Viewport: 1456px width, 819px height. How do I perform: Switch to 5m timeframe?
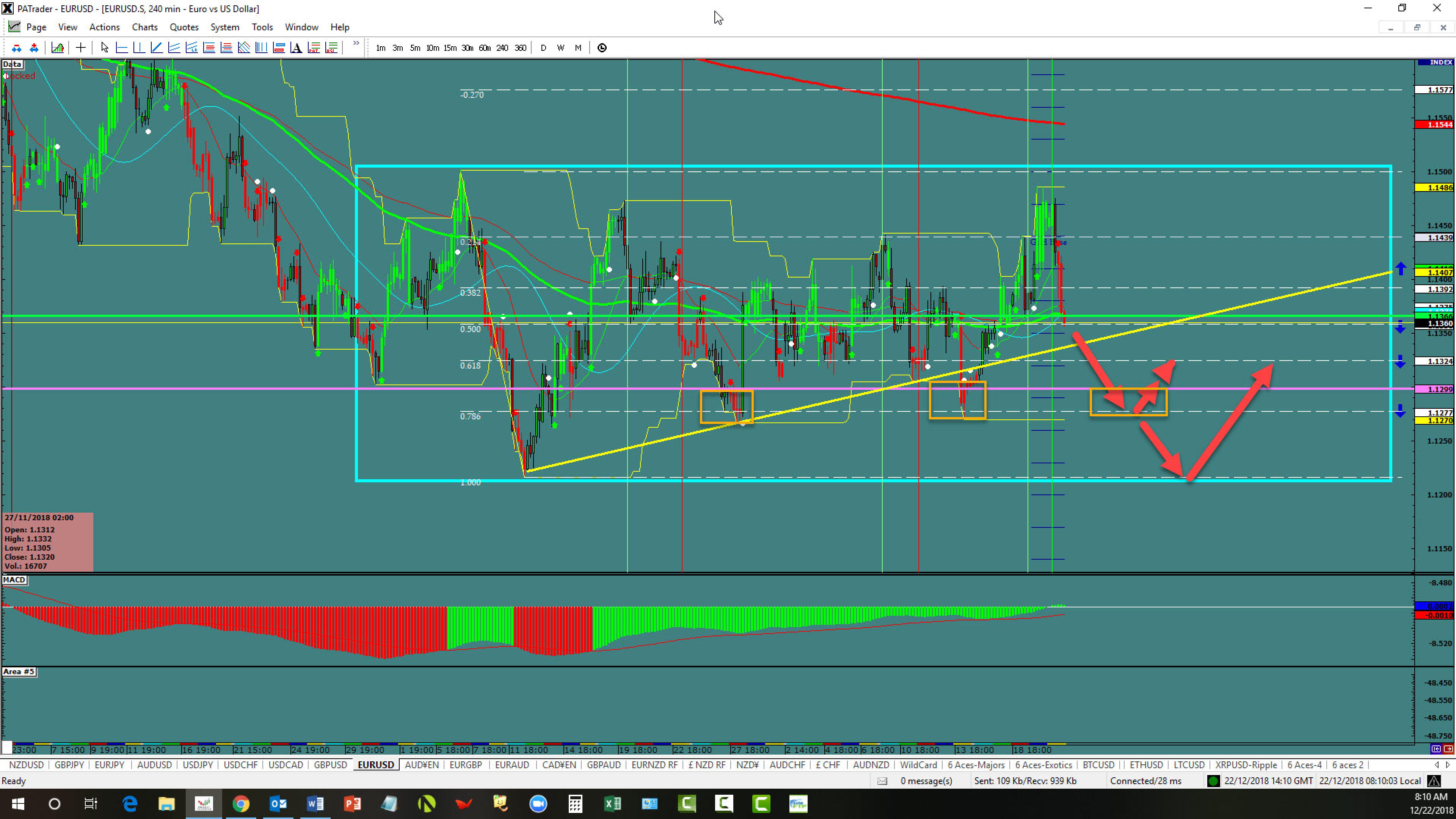point(416,48)
